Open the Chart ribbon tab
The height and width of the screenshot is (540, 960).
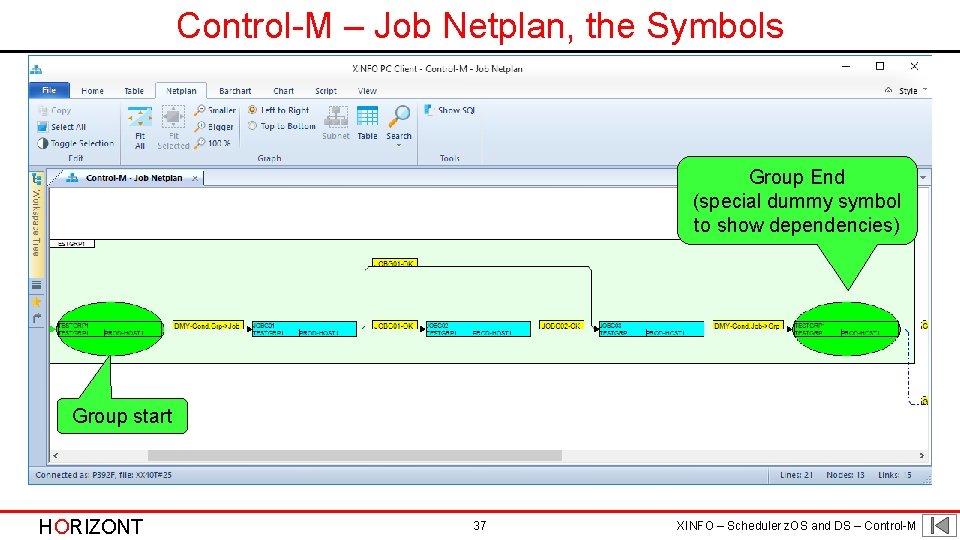tap(283, 91)
